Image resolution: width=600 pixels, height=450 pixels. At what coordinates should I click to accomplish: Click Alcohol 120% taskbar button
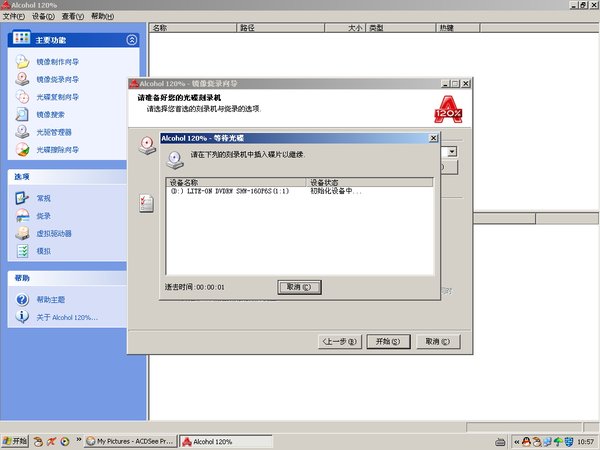226,441
